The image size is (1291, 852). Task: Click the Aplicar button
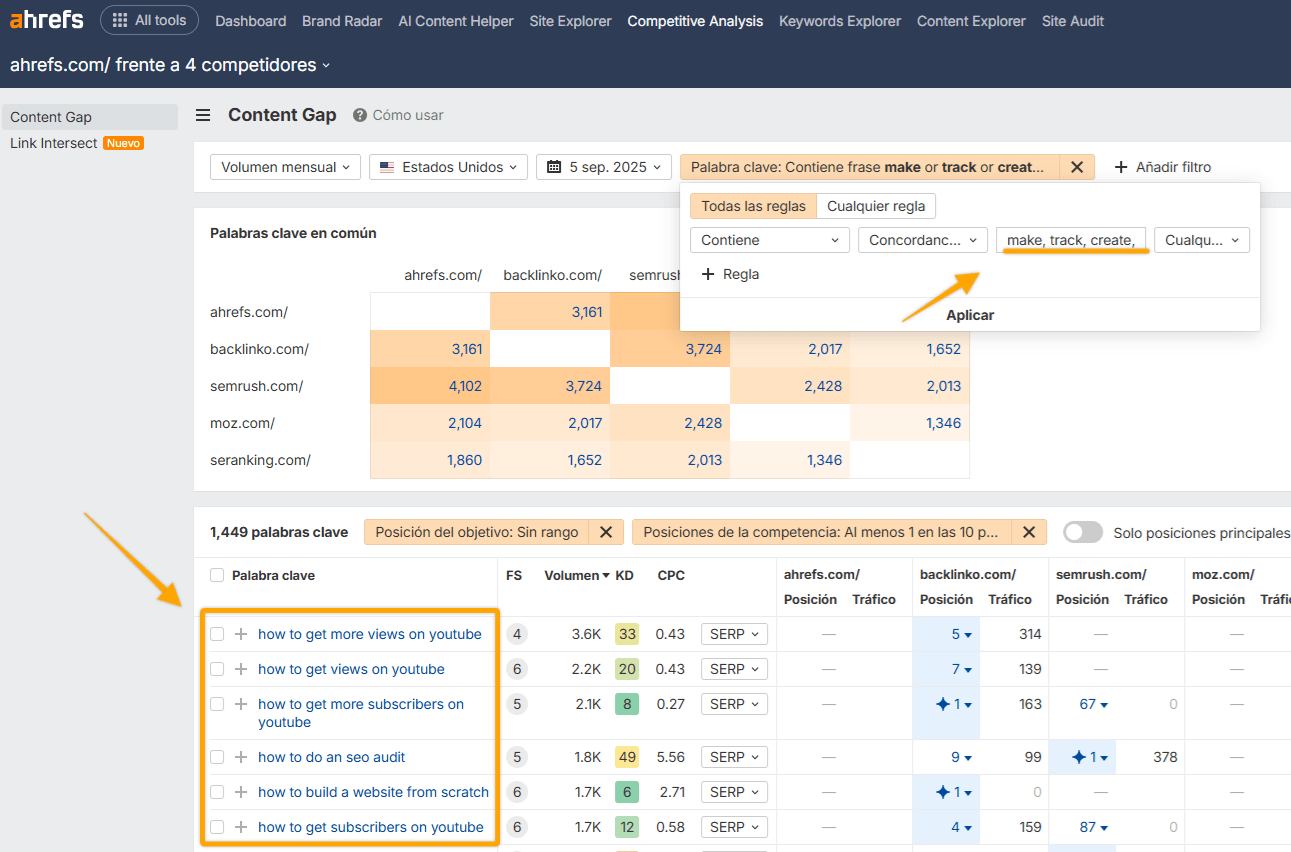click(x=970, y=314)
